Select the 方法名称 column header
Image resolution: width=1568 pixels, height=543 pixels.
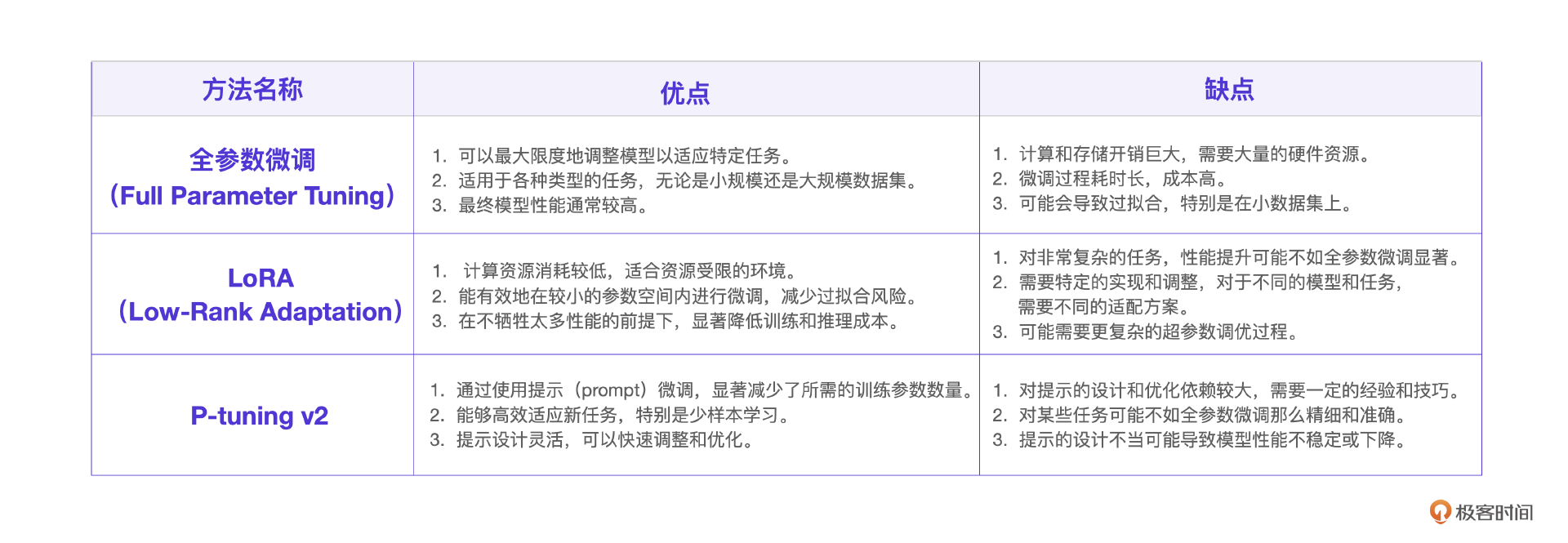point(252,89)
